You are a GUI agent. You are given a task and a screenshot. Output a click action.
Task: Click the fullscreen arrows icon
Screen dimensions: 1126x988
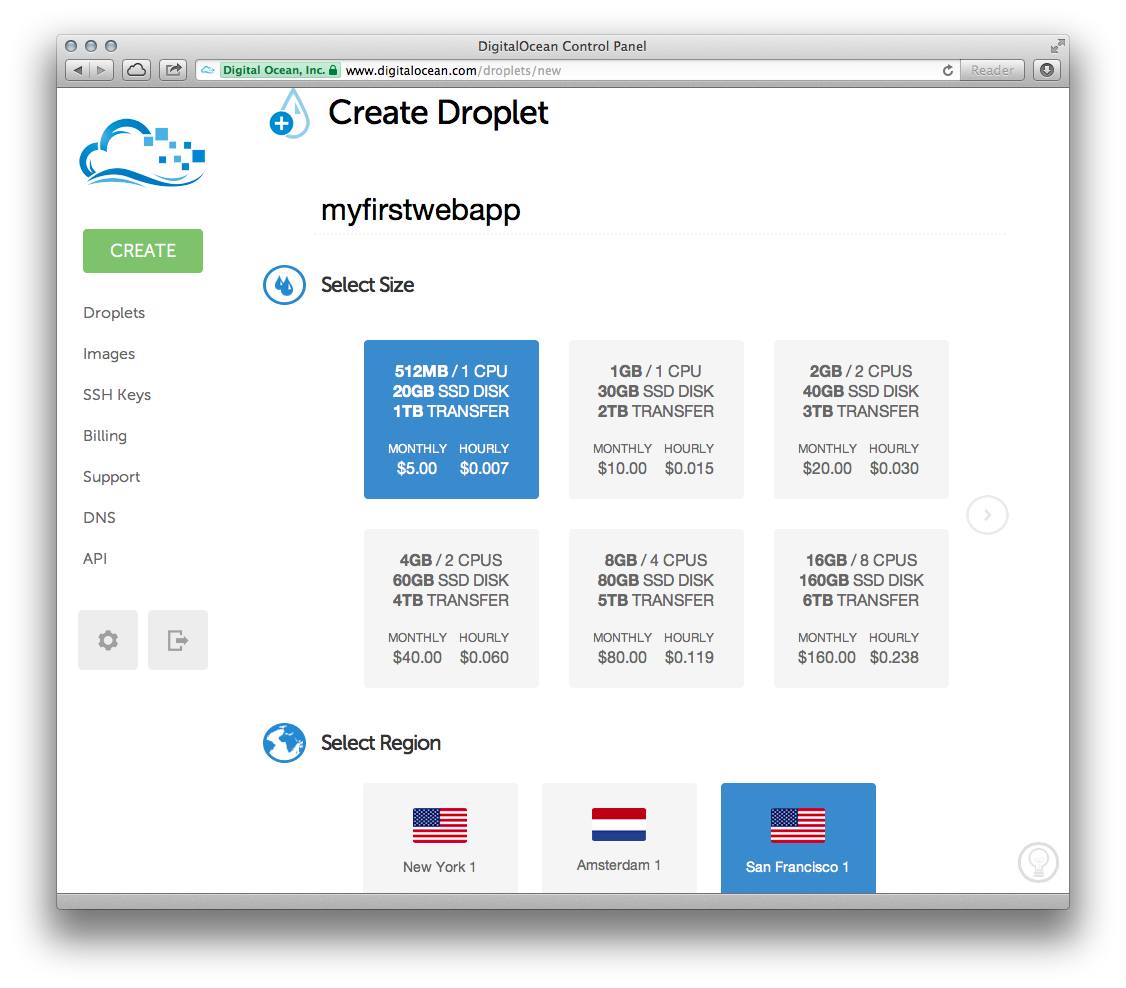tap(1057, 46)
